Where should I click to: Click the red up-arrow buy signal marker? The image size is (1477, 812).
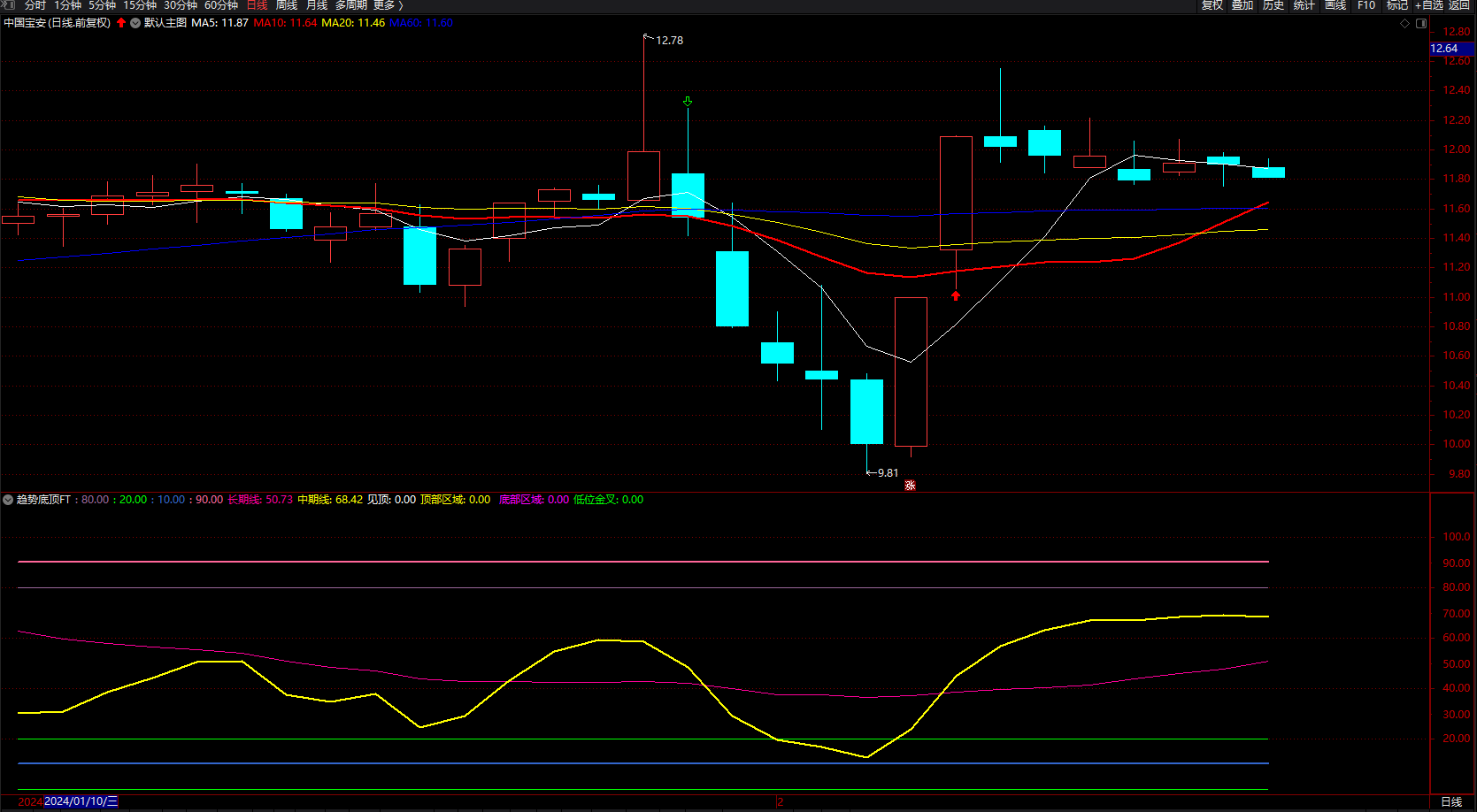click(x=956, y=295)
